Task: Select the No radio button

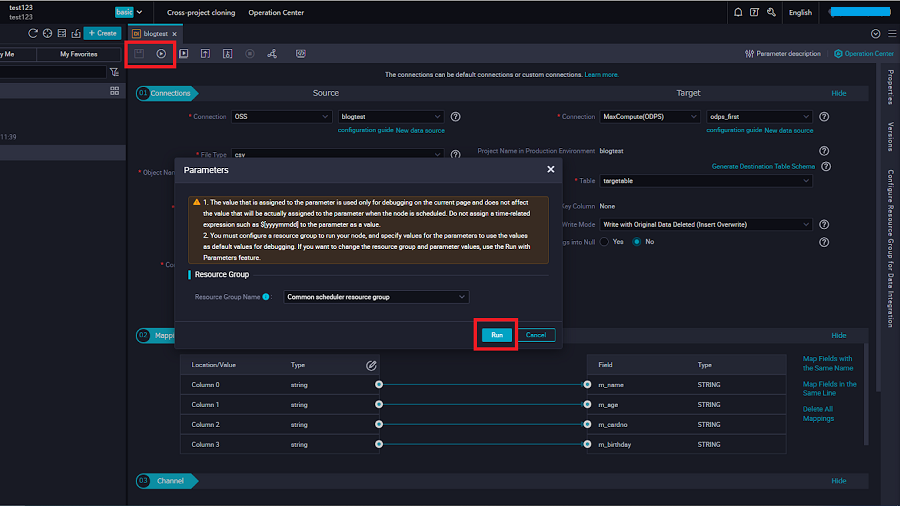Action: [x=636, y=242]
